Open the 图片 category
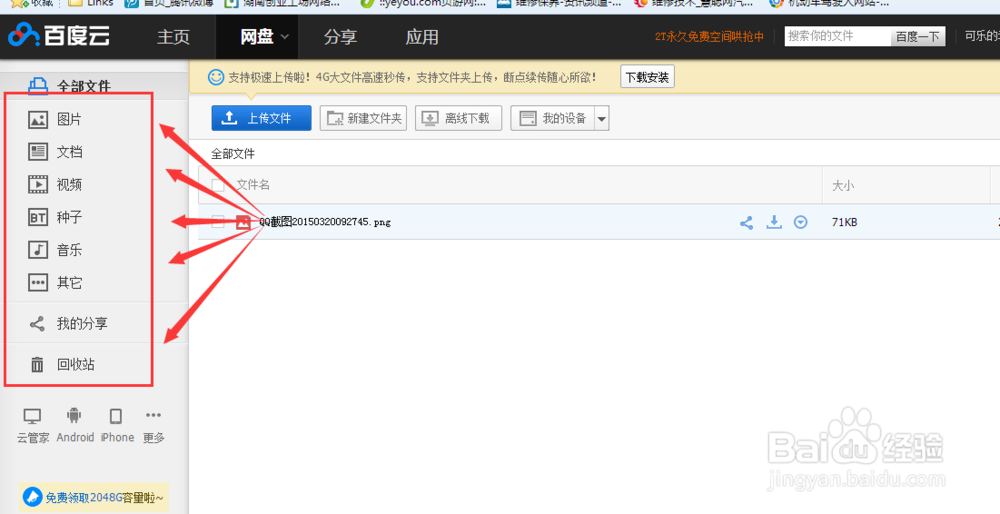The width and height of the screenshot is (1000, 514). click(70, 119)
